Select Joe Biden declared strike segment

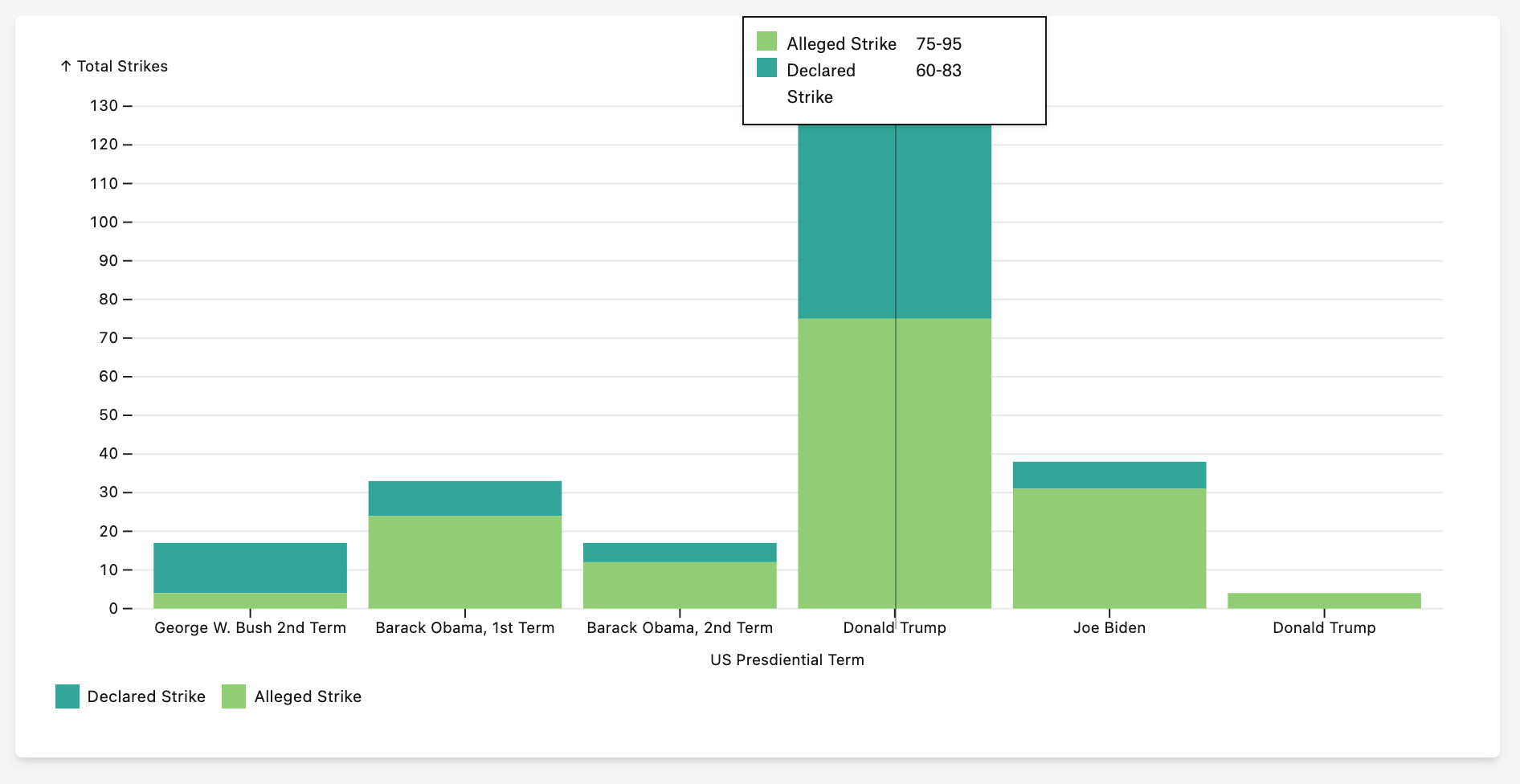[x=1109, y=475]
